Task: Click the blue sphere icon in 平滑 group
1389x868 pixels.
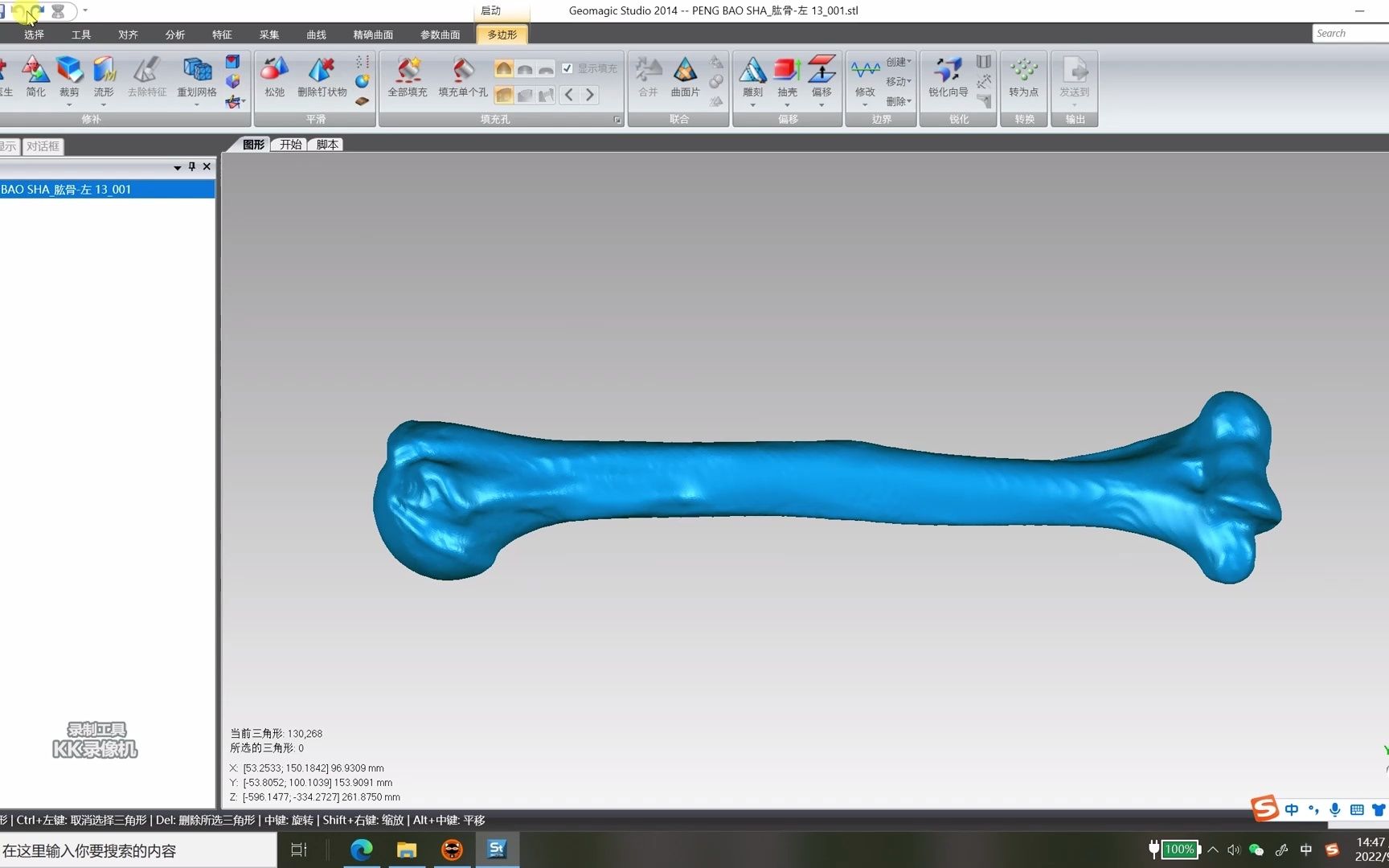Action: pyautogui.click(x=363, y=81)
